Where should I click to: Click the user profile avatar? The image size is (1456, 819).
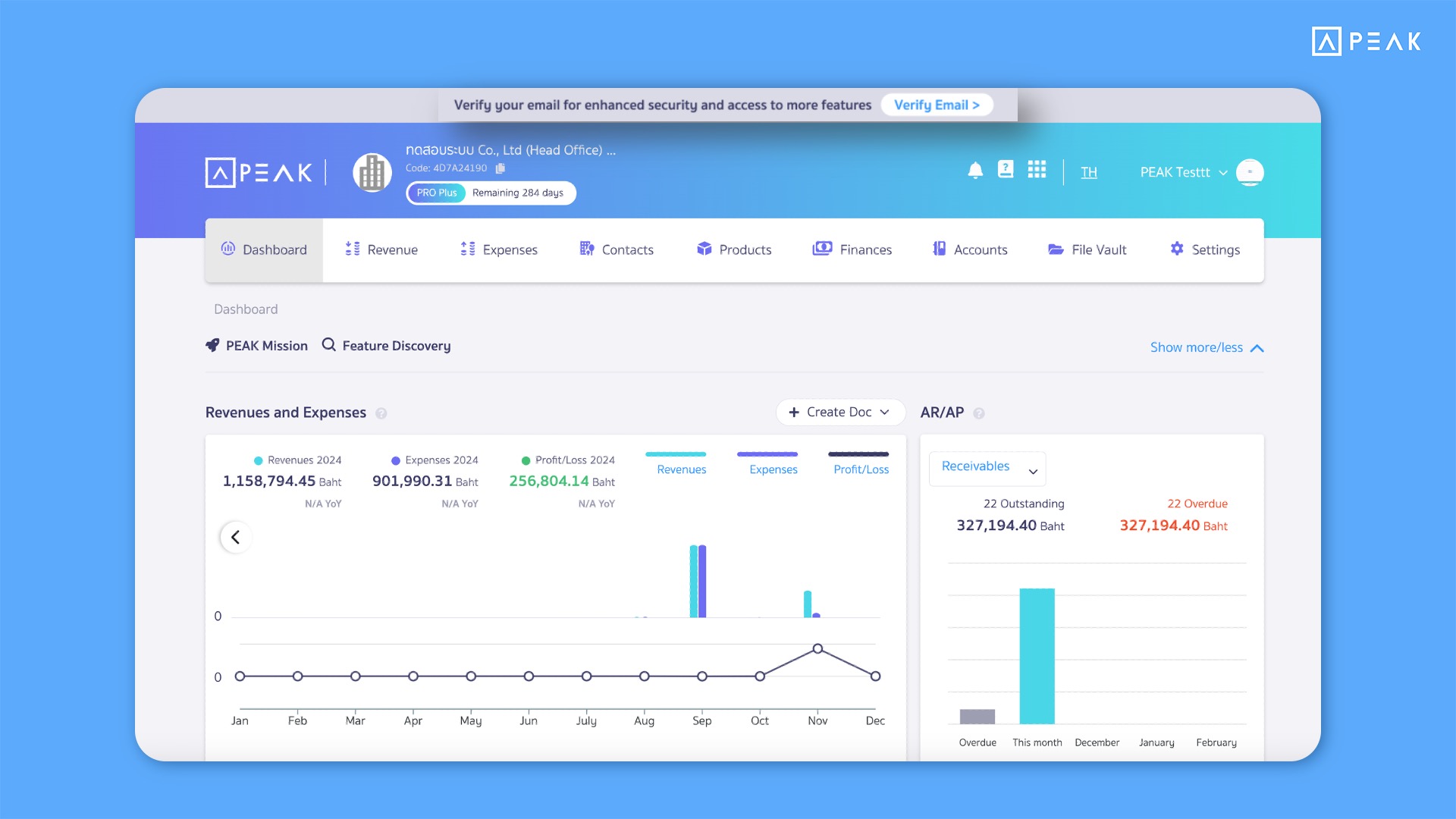pyautogui.click(x=1249, y=172)
